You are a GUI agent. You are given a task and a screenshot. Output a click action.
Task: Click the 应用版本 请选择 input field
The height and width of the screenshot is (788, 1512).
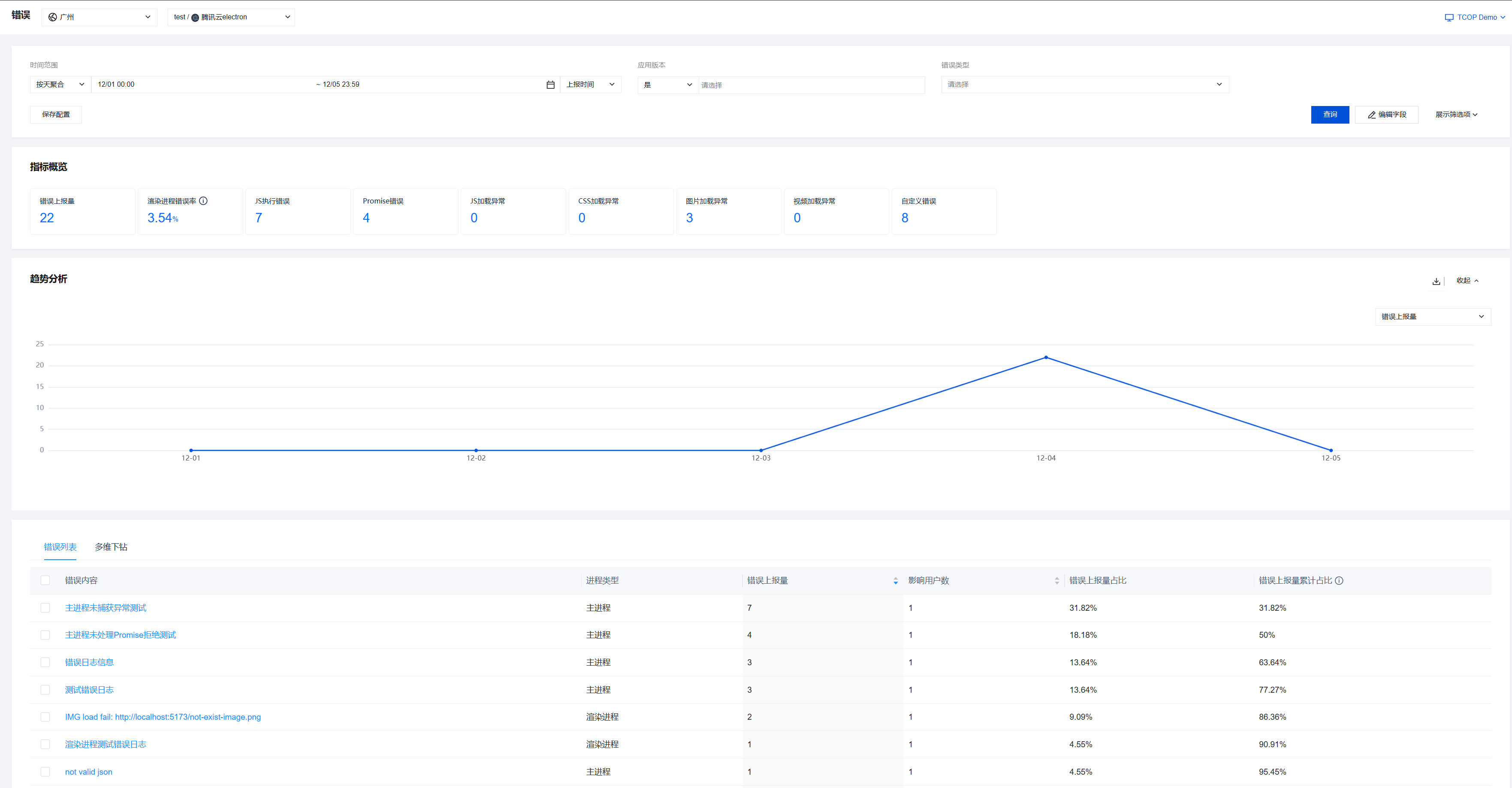coord(810,85)
